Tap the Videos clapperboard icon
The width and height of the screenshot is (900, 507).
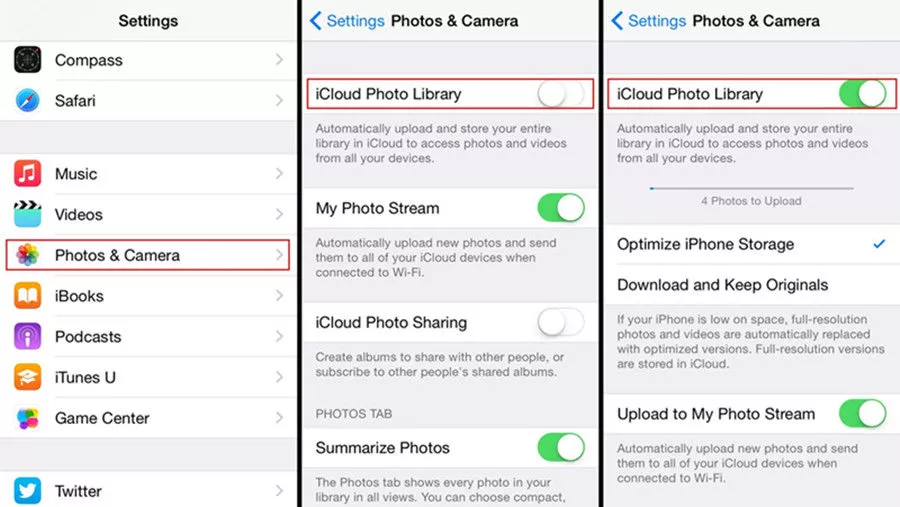(28, 214)
